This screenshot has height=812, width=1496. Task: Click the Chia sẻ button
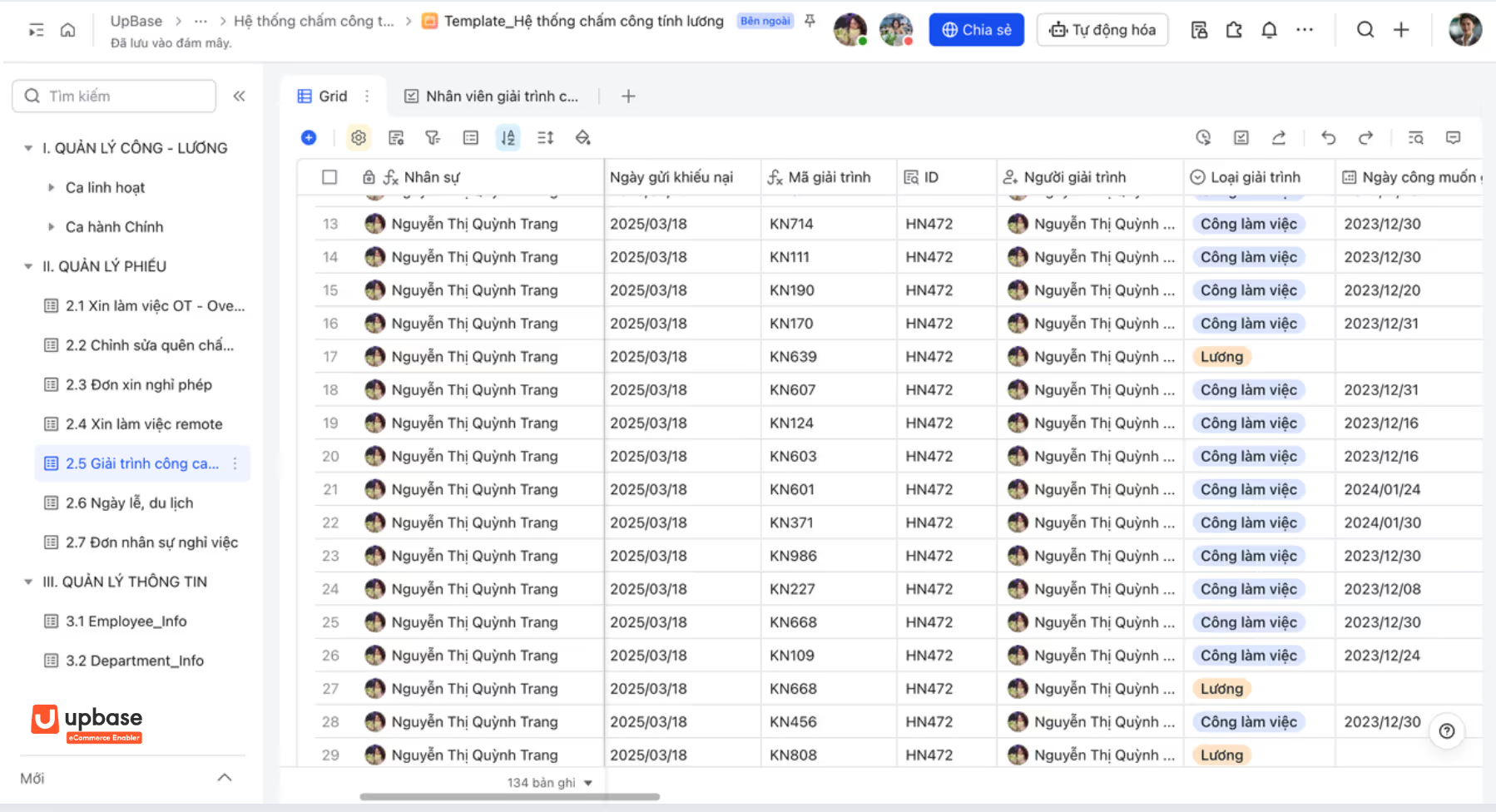977,30
